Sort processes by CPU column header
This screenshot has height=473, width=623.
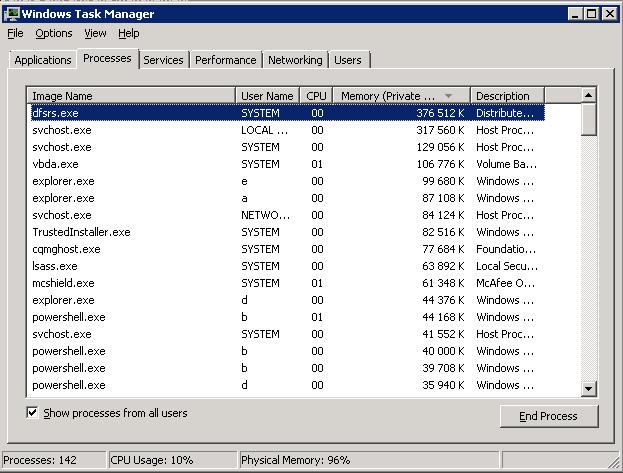pos(316,96)
